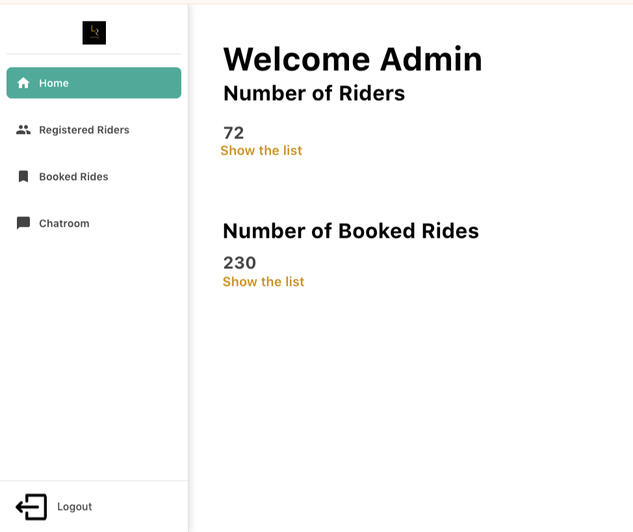Click the Chatroom speech bubble icon

[23, 224]
